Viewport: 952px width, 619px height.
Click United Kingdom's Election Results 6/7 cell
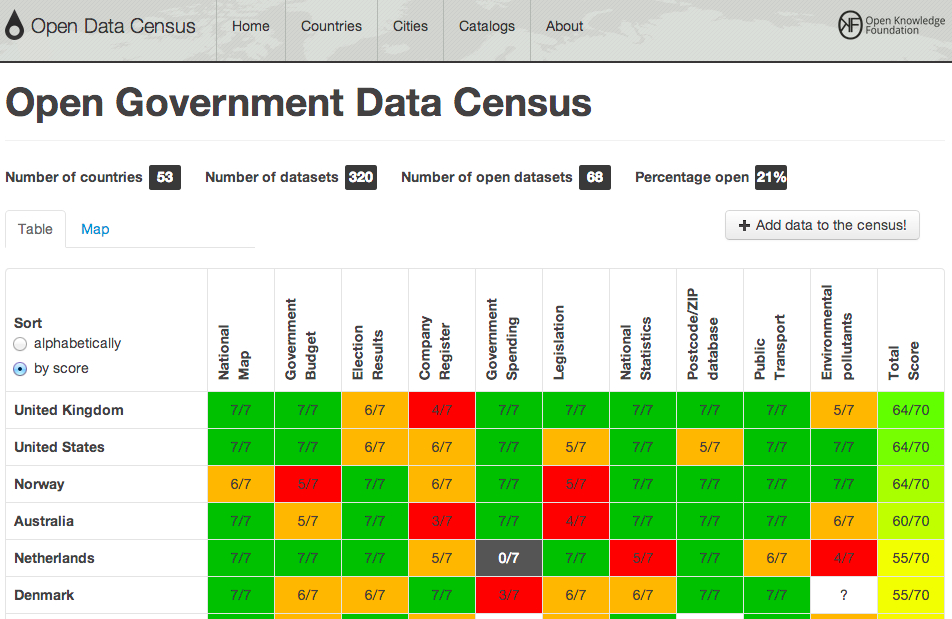[375, 410]
